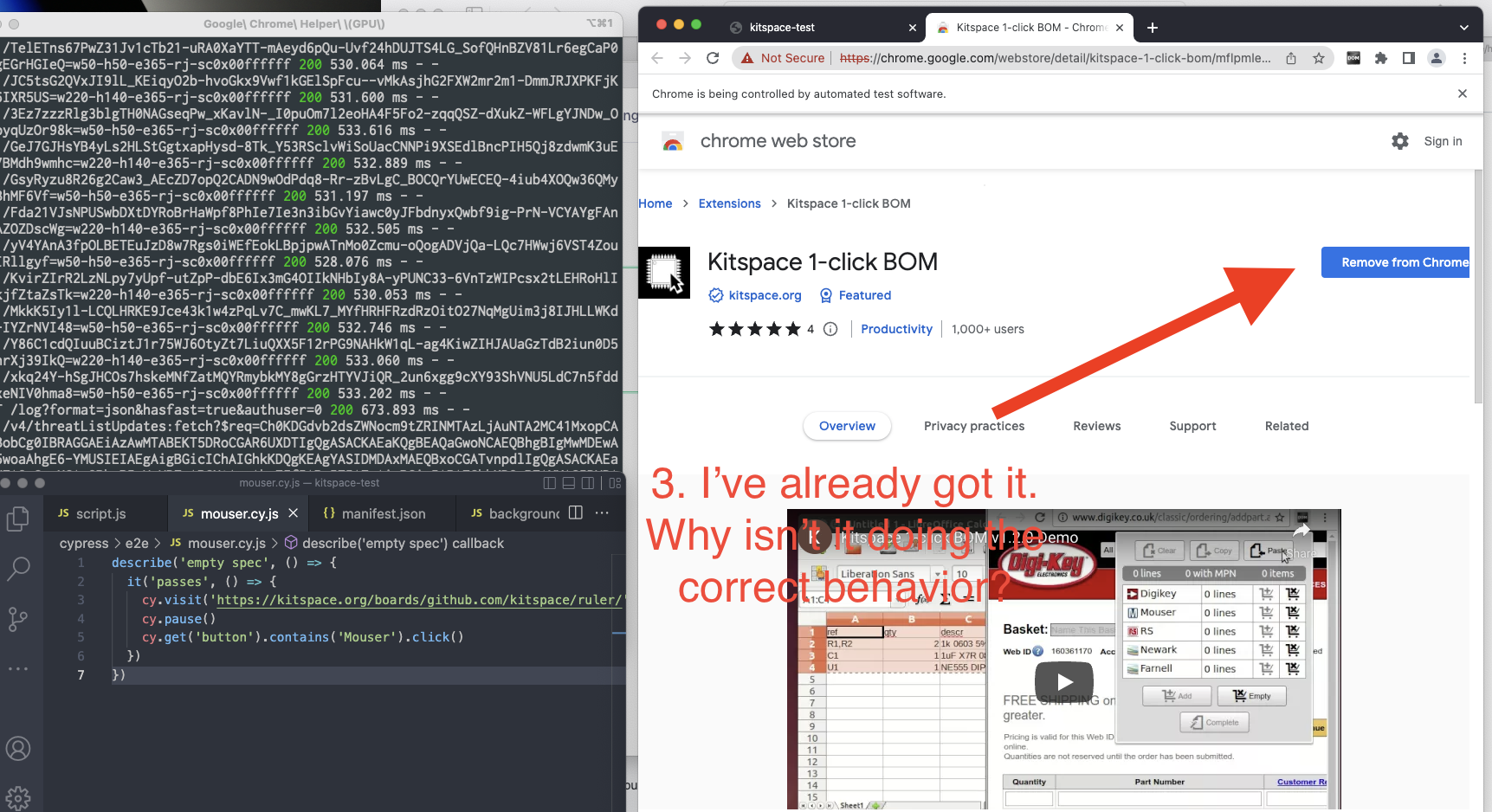
Task: Open the Kitspace BOM extension toolbar icon
Action: tap(1353, 58)
